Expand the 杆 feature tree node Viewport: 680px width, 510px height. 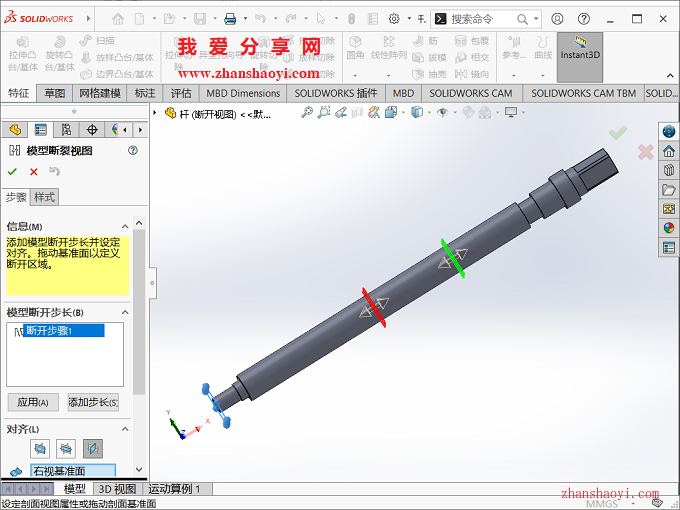[x=155, y=114]
